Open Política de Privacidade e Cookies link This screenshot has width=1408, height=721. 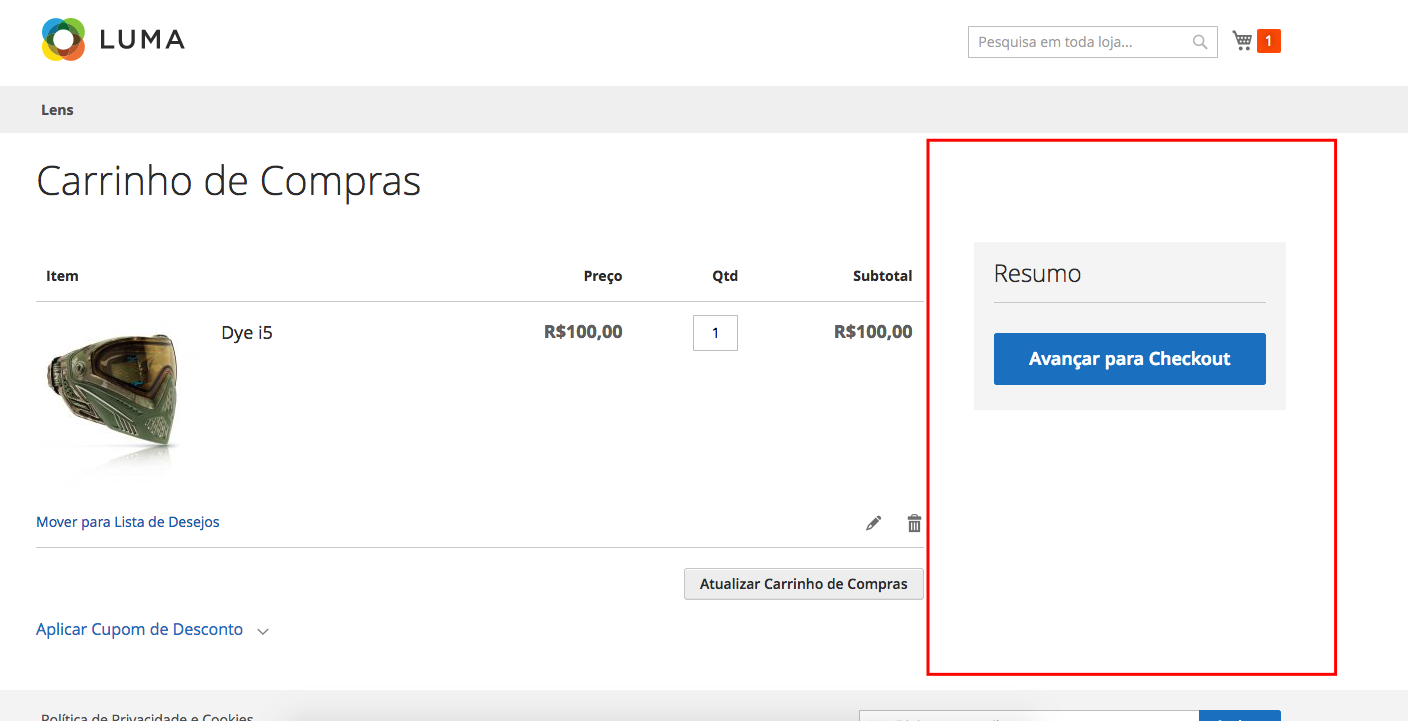coord(147,716)
